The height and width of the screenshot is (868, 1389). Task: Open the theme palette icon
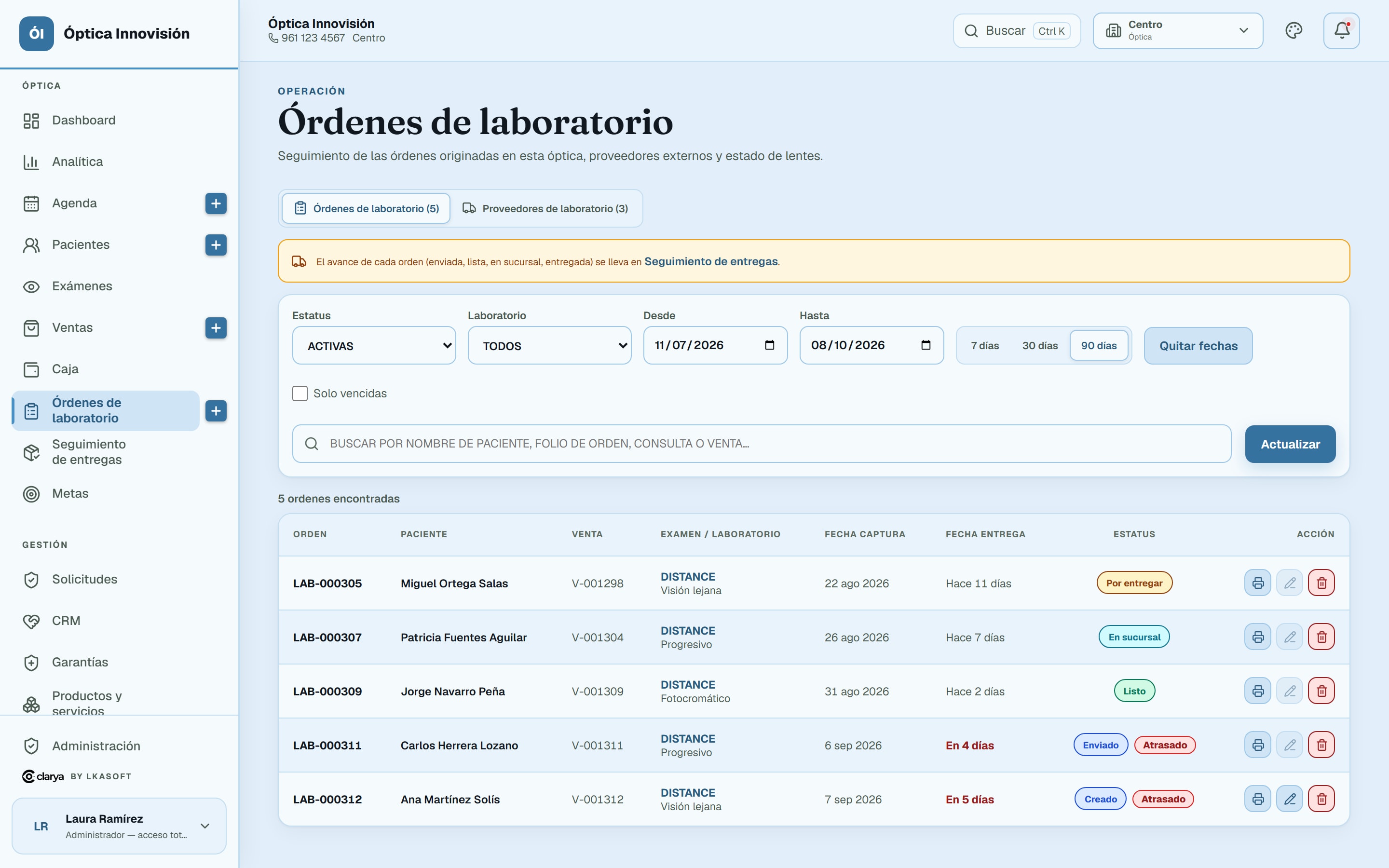pyautogui.click(x=1294, y=30)
